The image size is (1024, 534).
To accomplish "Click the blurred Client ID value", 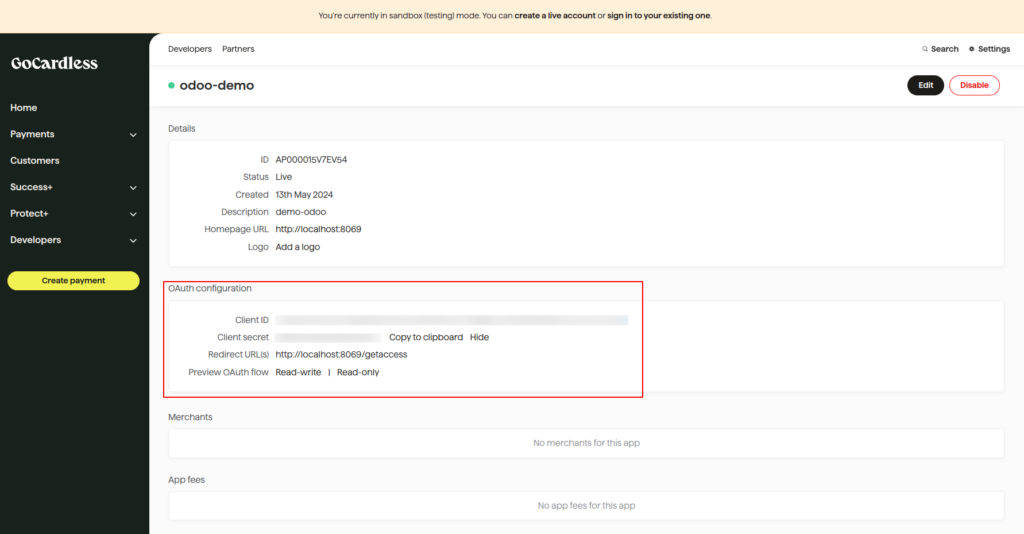I will 451,320.
